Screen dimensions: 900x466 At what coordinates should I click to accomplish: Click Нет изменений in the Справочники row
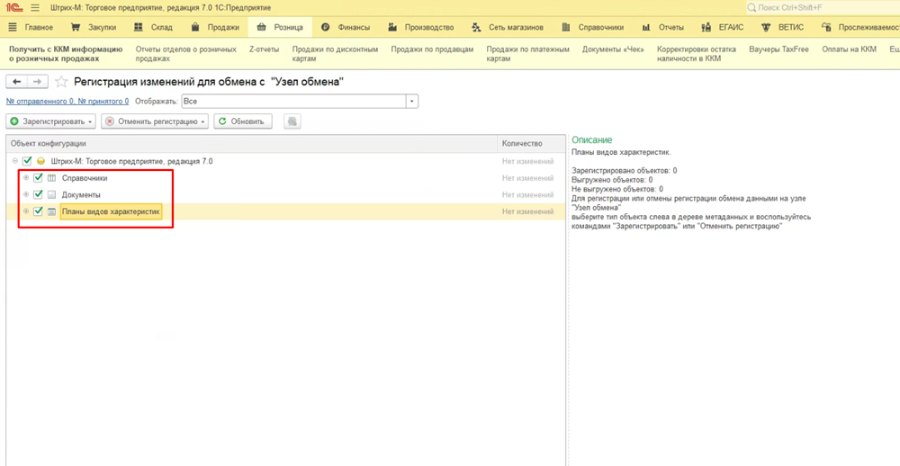tap(527, 178)
